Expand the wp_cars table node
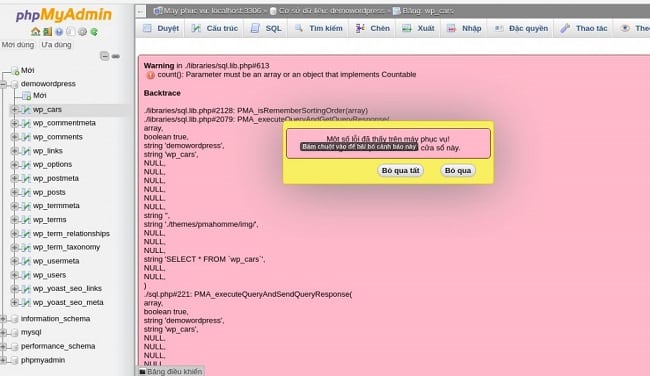The image size is (650, 376). [15, 109]
